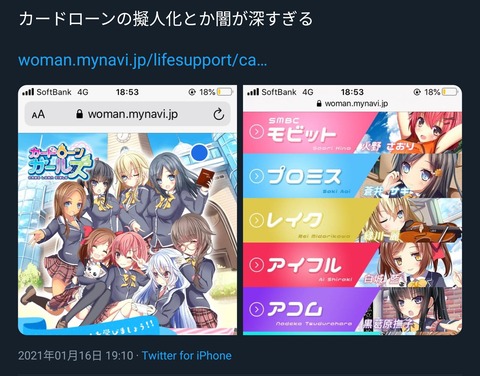Click the circle arrow beside モビット
The height and width of the screenshot is (376, 480).
[256, 132]
